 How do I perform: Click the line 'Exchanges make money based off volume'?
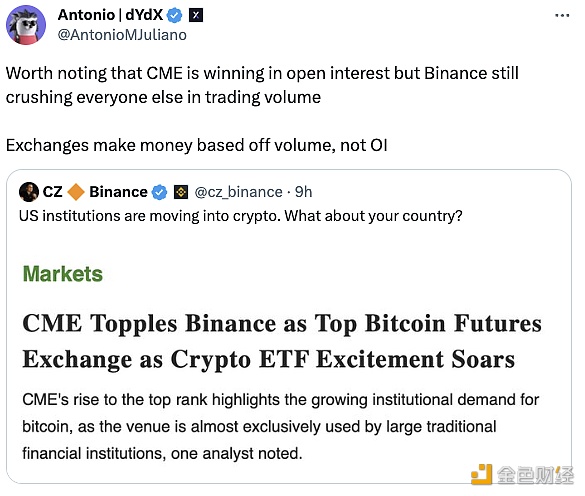click(x=197, y=145)
